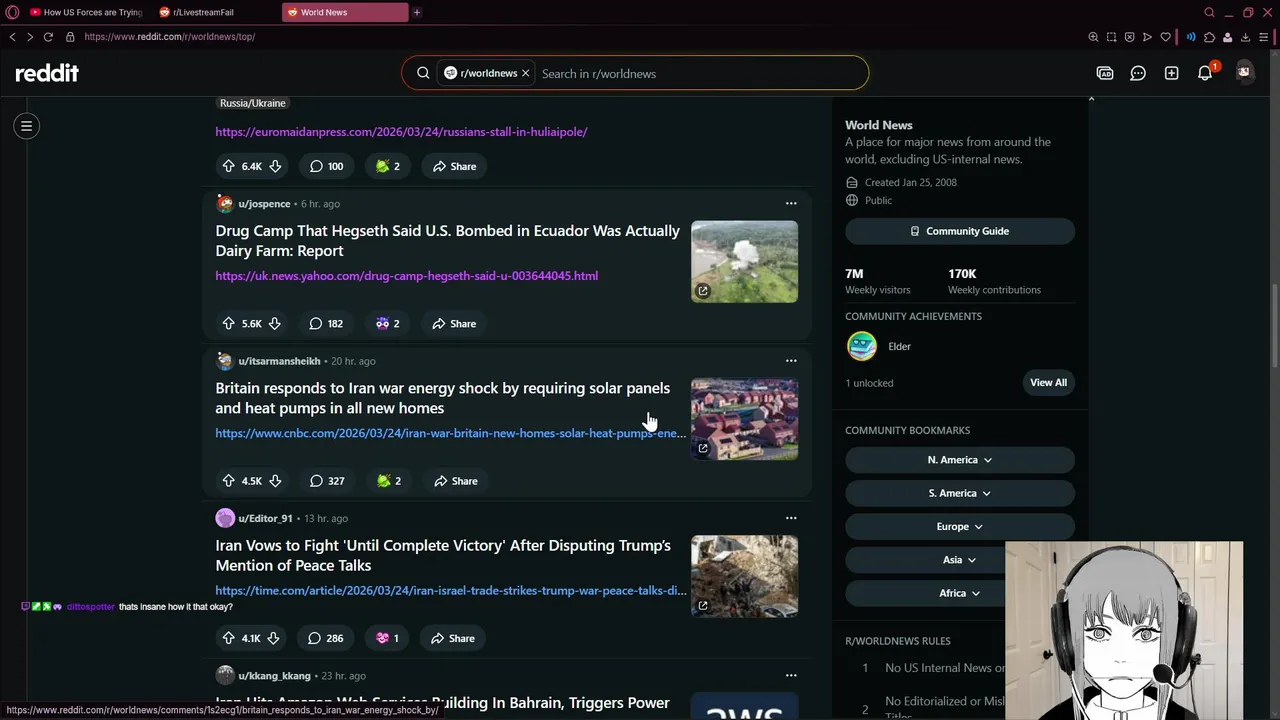1280x720 pixels.
Task: Open the three-dot menu on u/kkang_kkang's post
Action: click(x=791, y=676)
